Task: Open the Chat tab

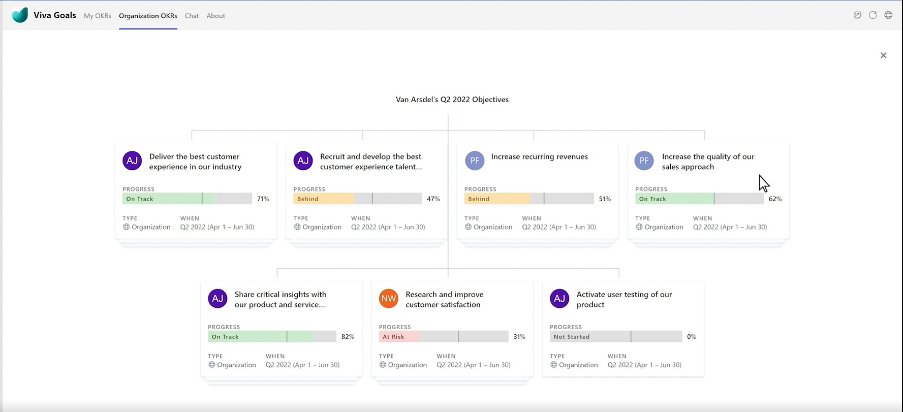Action: click(x=192, y=16)
